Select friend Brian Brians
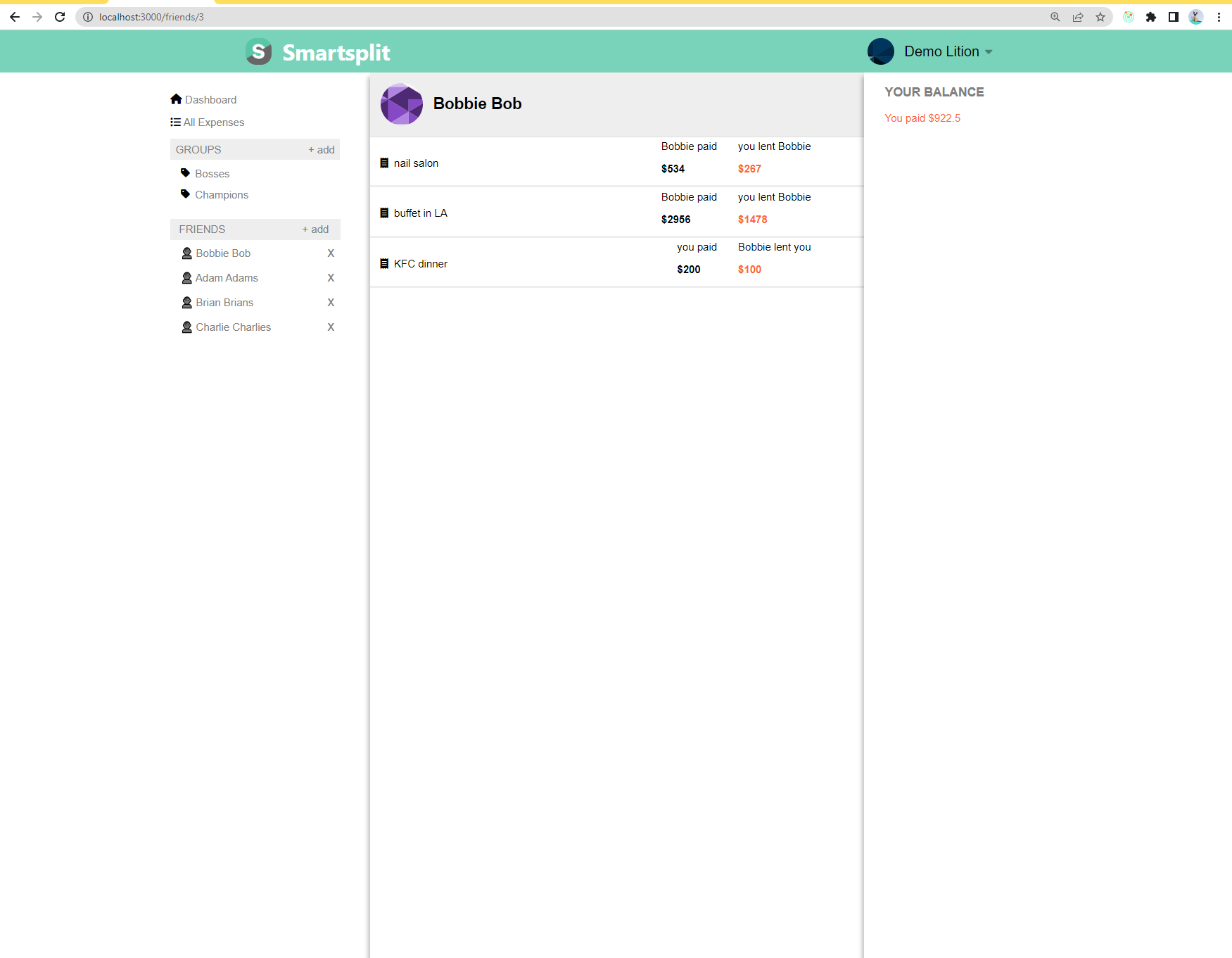Screen dimensions: 1232x958 (224, 303)
